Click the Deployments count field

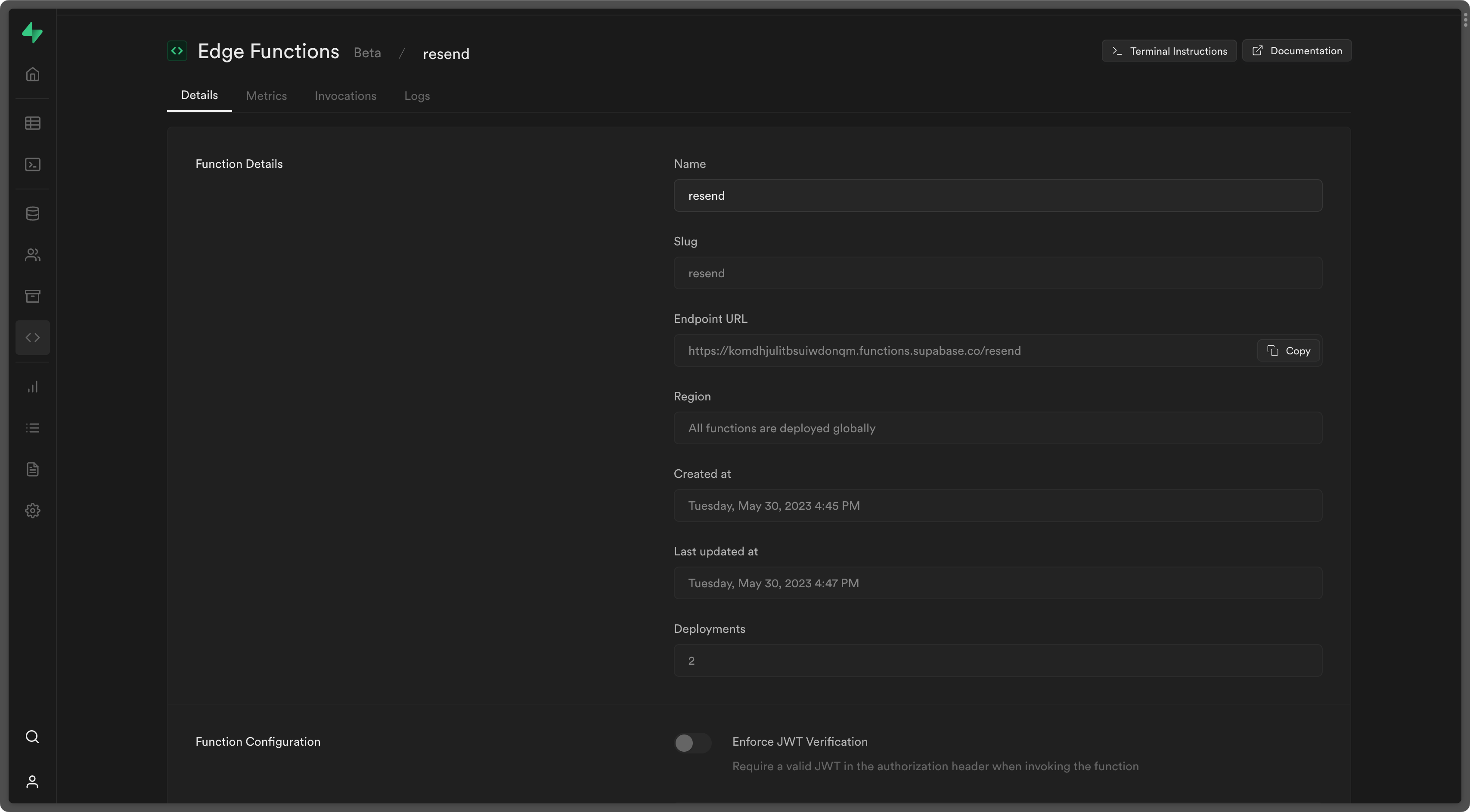point(998,661)
